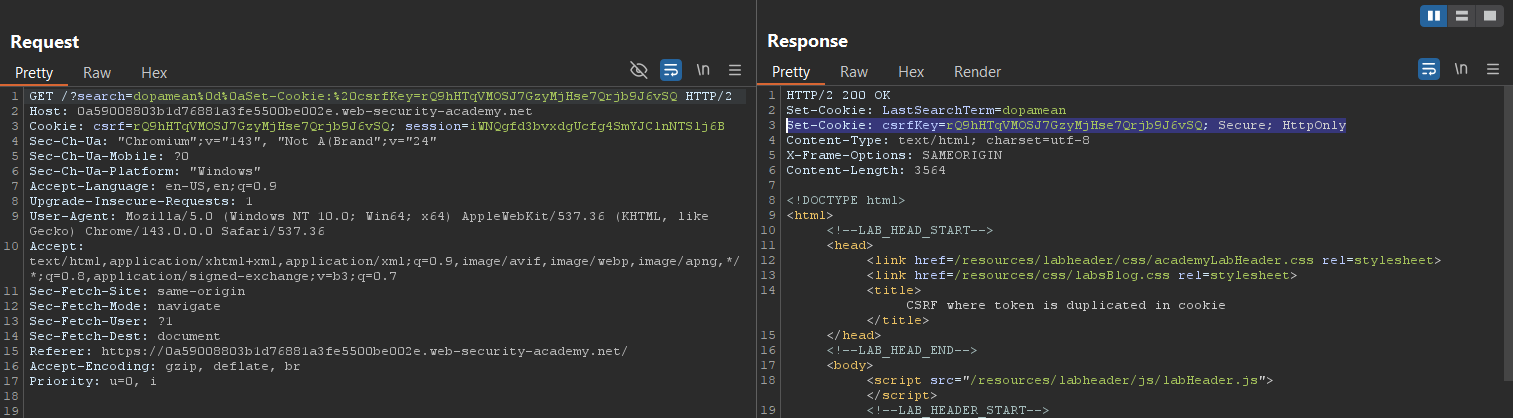Screen dimensions: 1513x418
Task: Select the Request Raw tab
Action: coord(97,72)
